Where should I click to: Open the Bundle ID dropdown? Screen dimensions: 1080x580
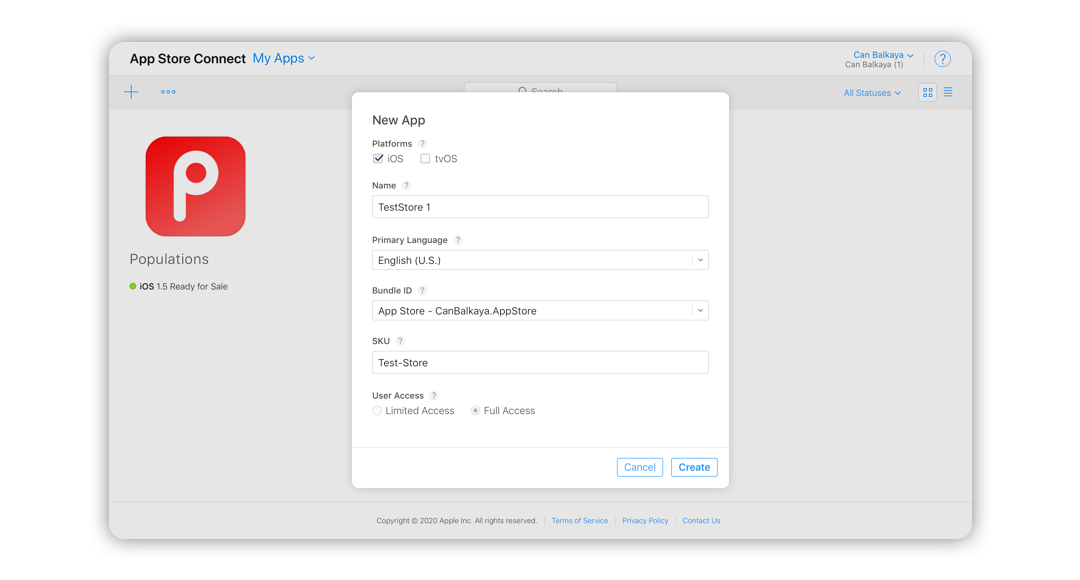pyautogui.click(x=540, y=311)
